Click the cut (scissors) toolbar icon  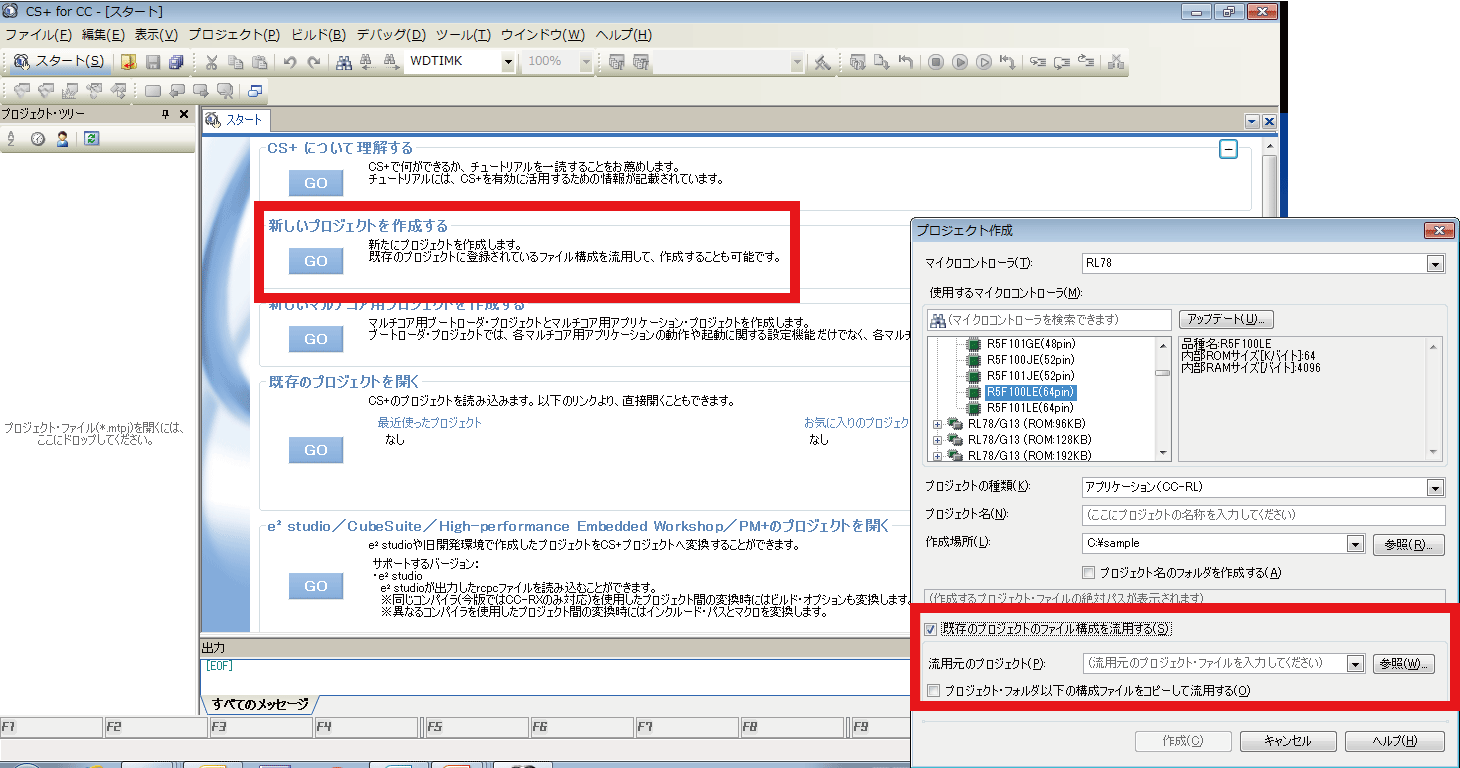pyautogui.click(x=211, y=62)
